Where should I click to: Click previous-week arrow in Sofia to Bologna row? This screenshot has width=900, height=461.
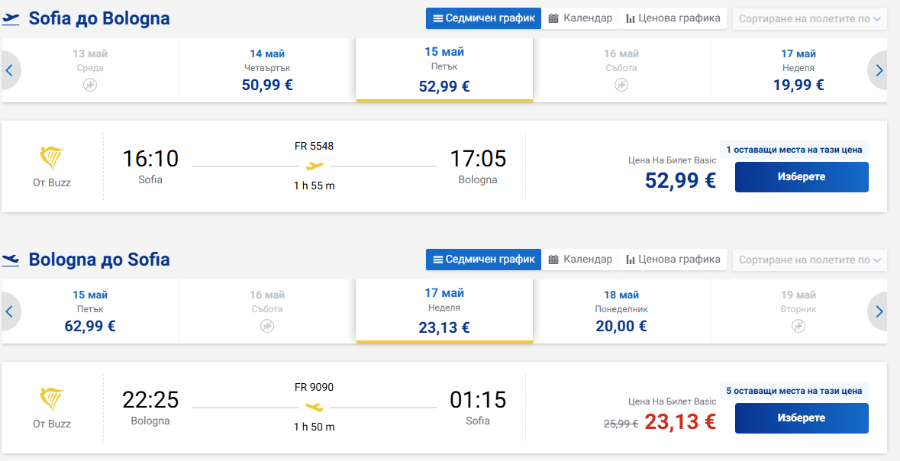click(10, 71)
